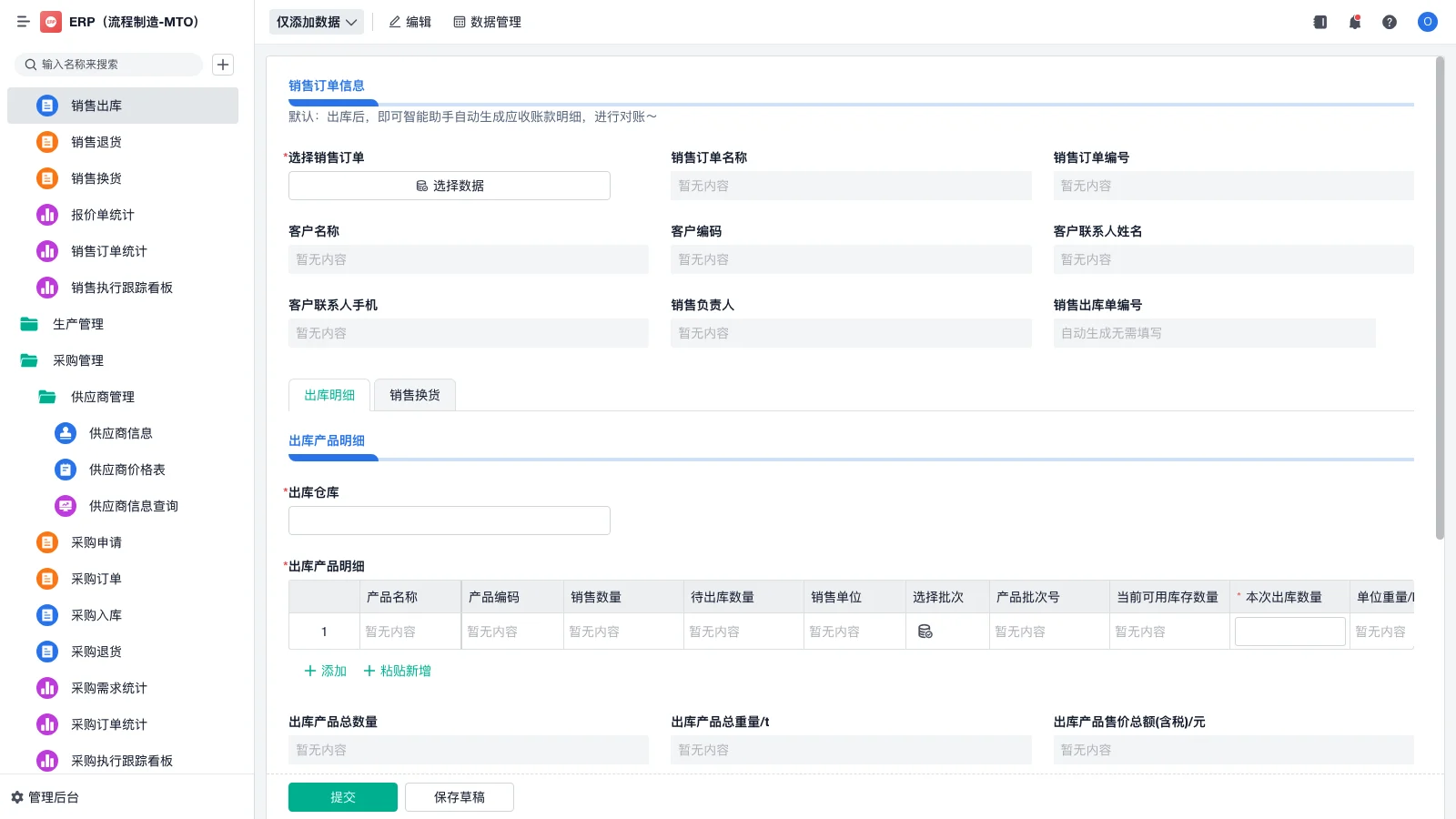Click the blue progress bar under 销售订单信息
Image resolution: width=1456 pixels, height=819 pixels.
(x=332, y=103)
